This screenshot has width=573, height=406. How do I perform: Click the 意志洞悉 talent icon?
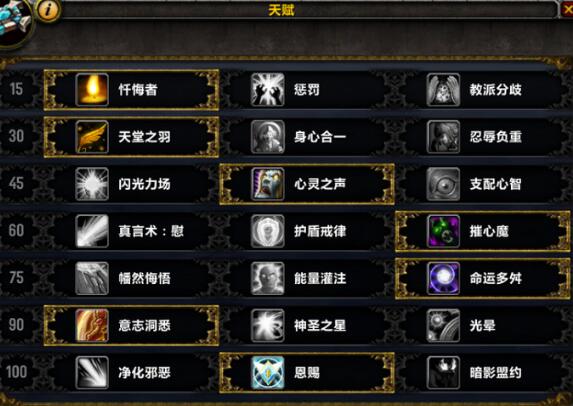coord(92,325)
